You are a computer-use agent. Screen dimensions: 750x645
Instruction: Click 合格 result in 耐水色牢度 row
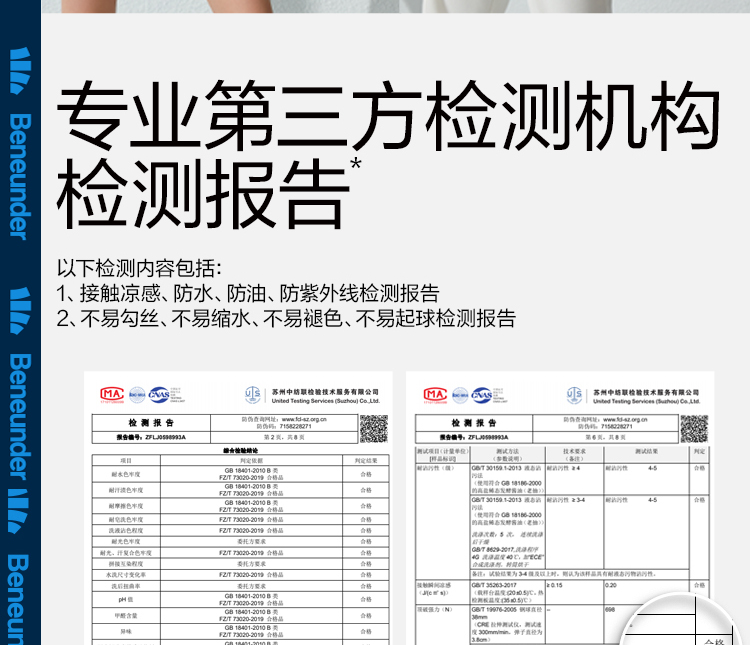point(366,474)
